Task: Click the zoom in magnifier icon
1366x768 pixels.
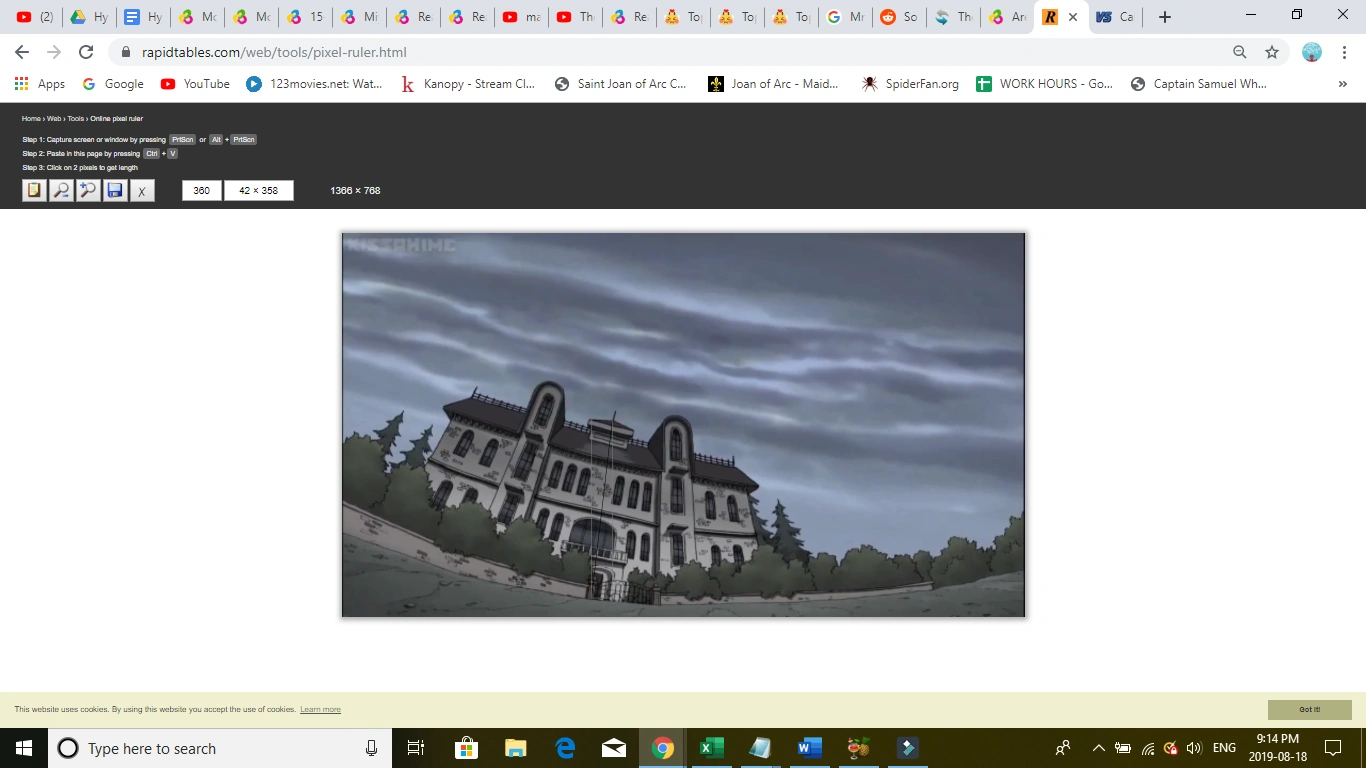Action: pos(89,190)
